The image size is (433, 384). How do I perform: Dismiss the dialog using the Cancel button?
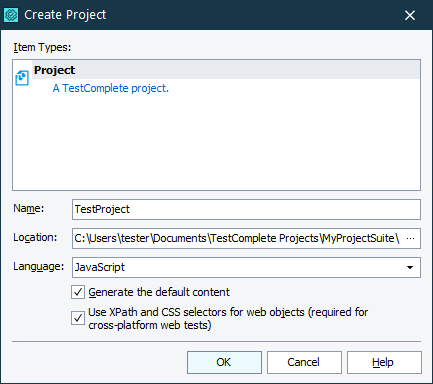(x=304, y=362)
